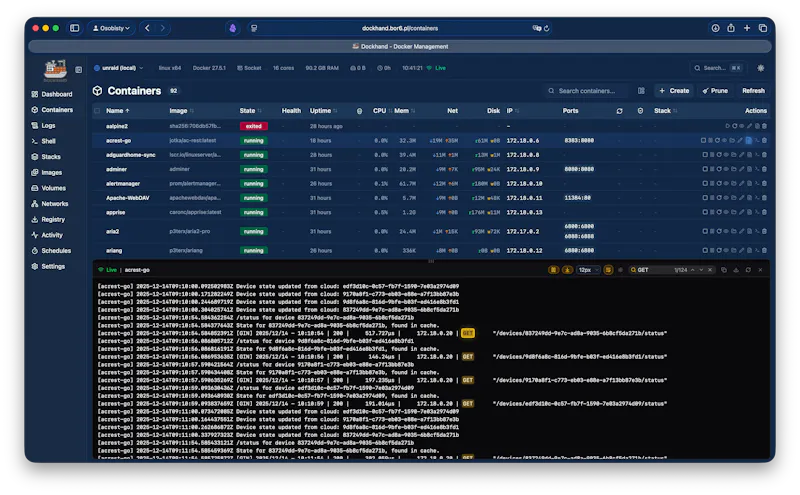Click the Schedules clock icon in sidebar

point(35,251)
